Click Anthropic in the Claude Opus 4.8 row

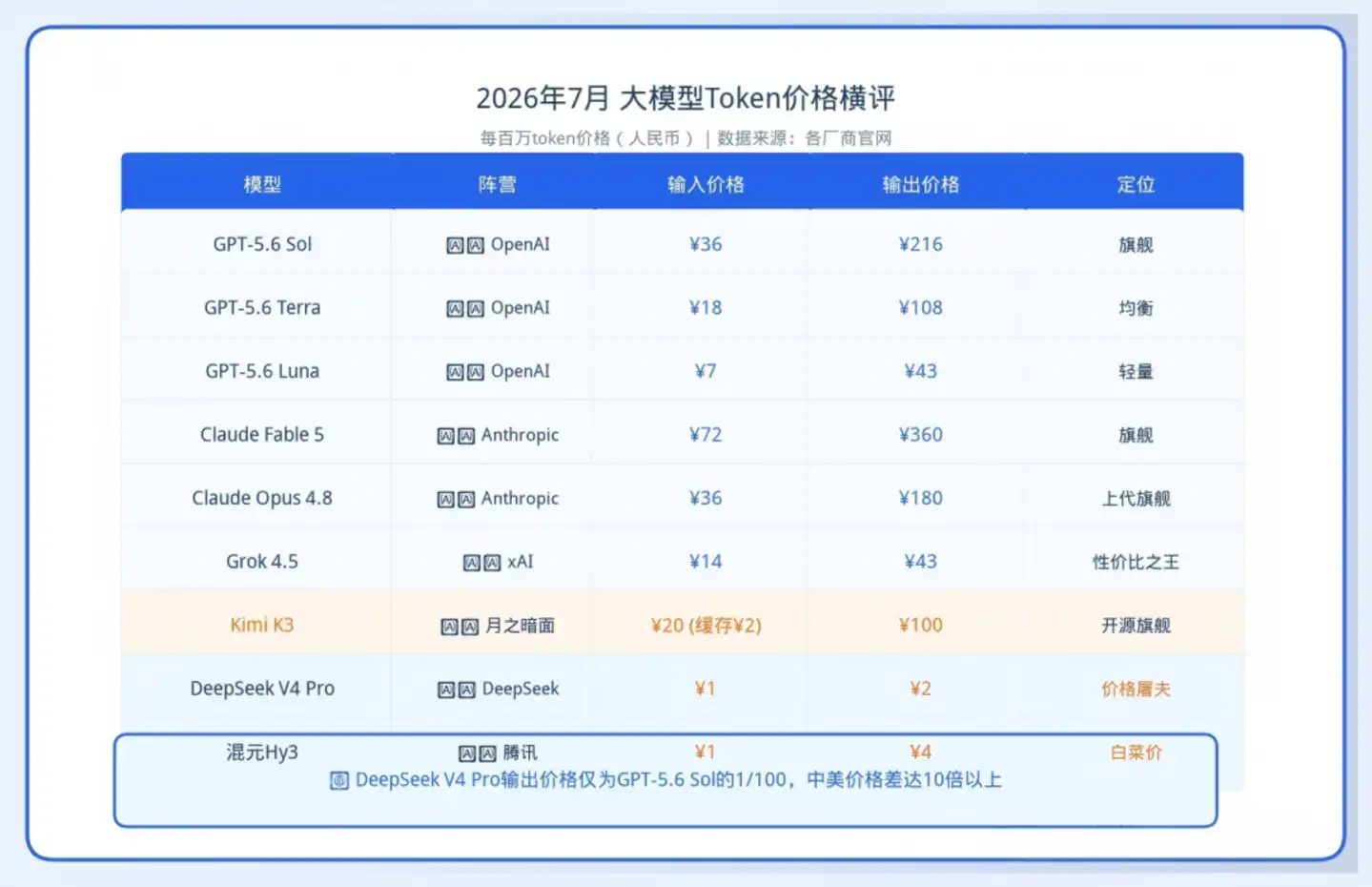pyautogui.click(x=520, y=498)
